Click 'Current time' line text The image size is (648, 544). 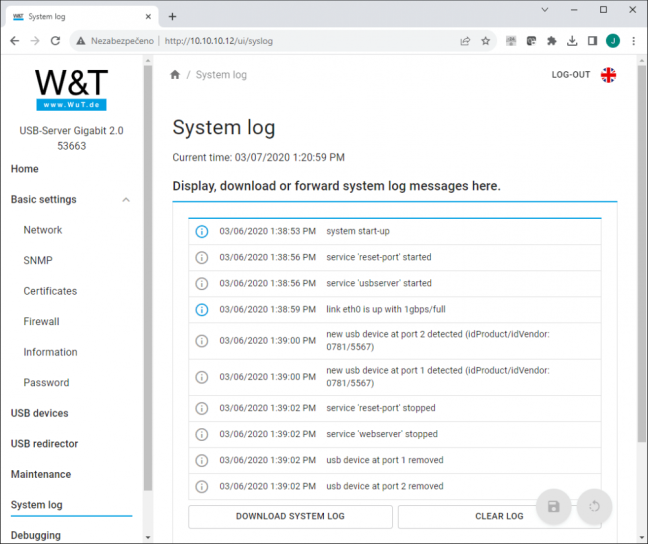(x=258, y=157)
